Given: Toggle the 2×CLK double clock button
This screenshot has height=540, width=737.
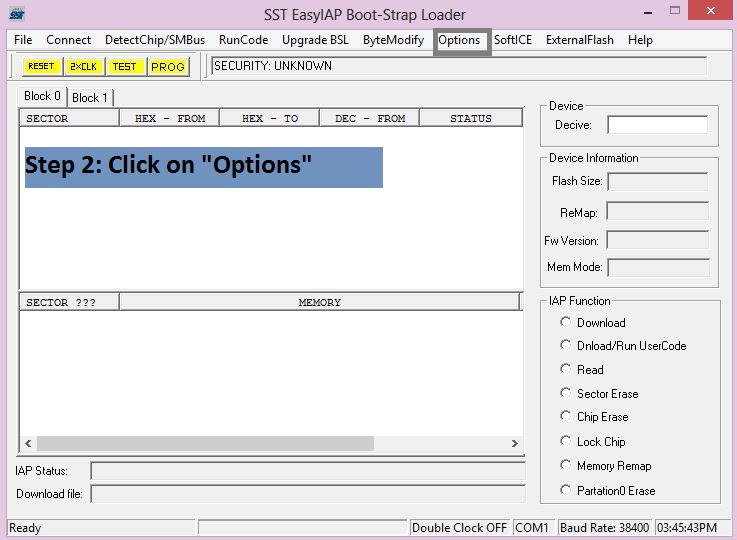Looking at the screenshot, I should pos(83,66).
